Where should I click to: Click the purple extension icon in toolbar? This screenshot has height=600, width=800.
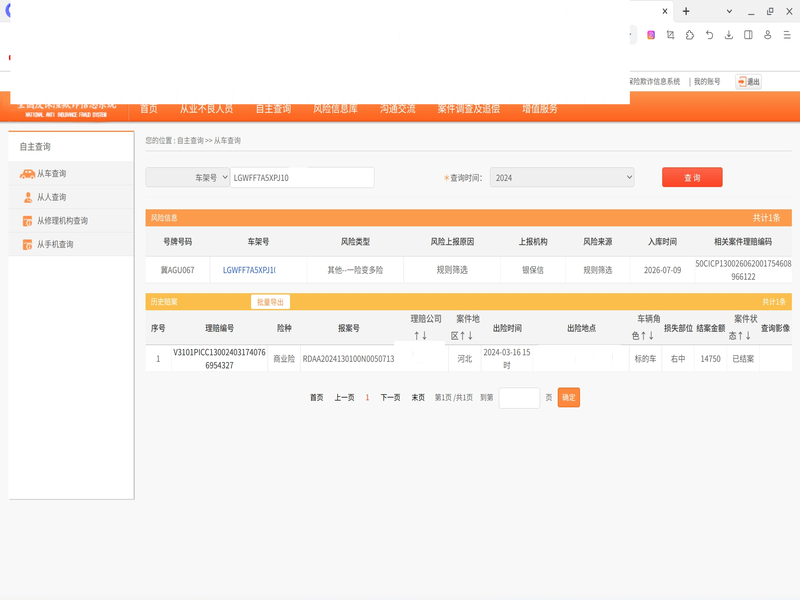[651, 35]
